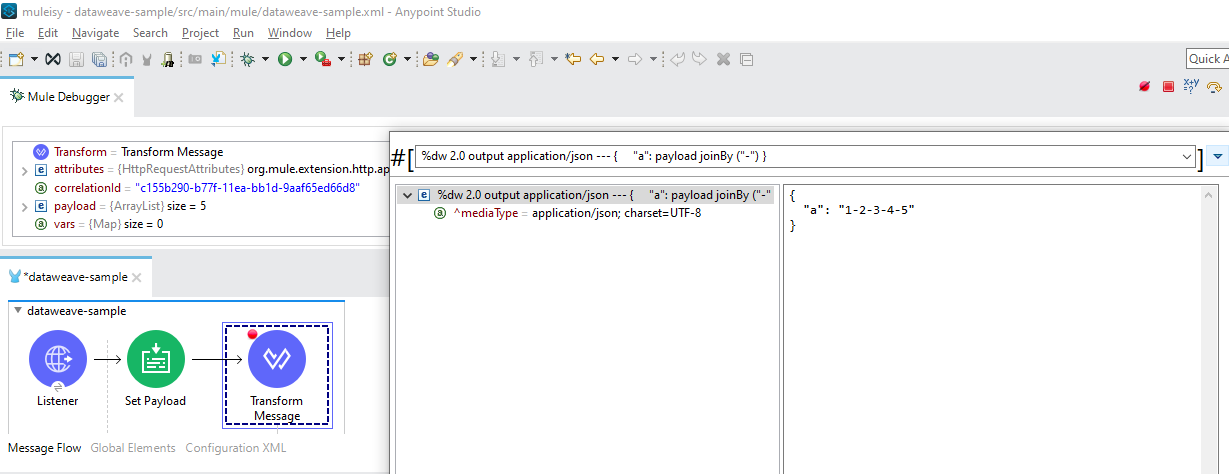
Task: Click the Open Type folder icon
Action: click(431, 60)
